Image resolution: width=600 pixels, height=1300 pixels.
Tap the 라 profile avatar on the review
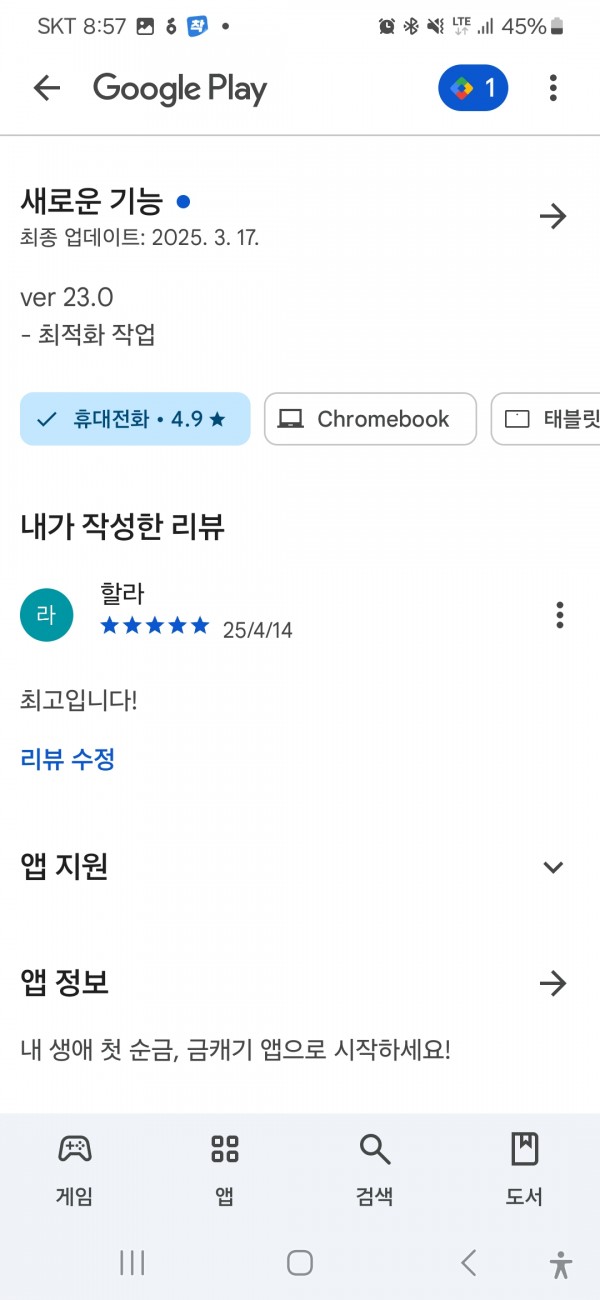click(46, 615)
